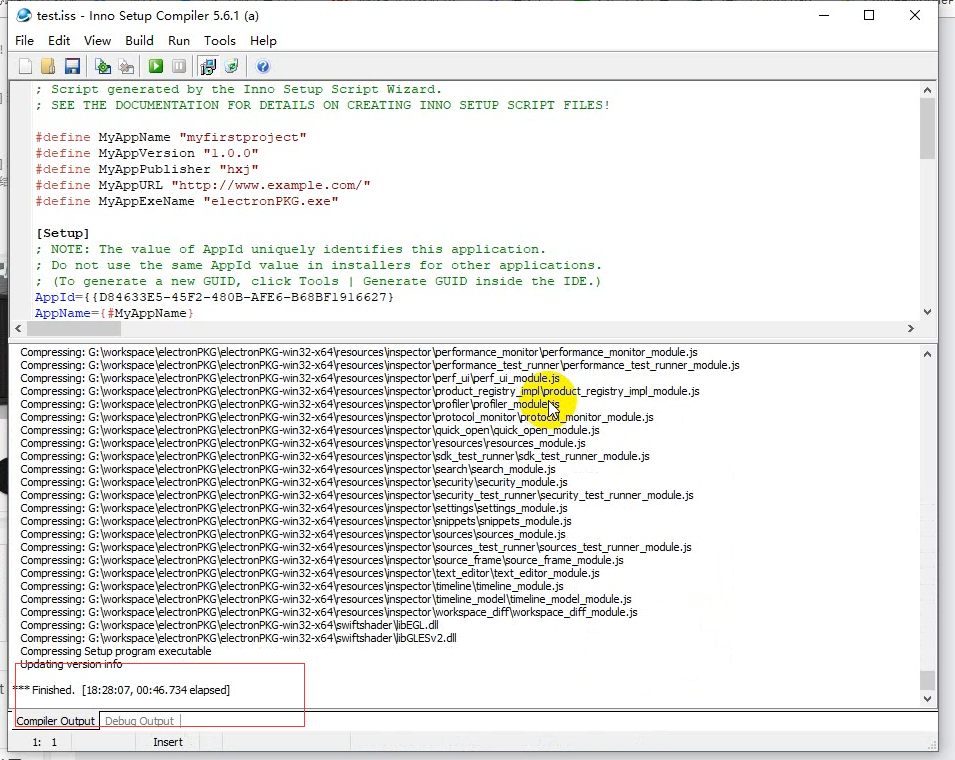This screenshot has height=760, width=955.
Task: Open an existing script file
Action: tap(48, 66)
